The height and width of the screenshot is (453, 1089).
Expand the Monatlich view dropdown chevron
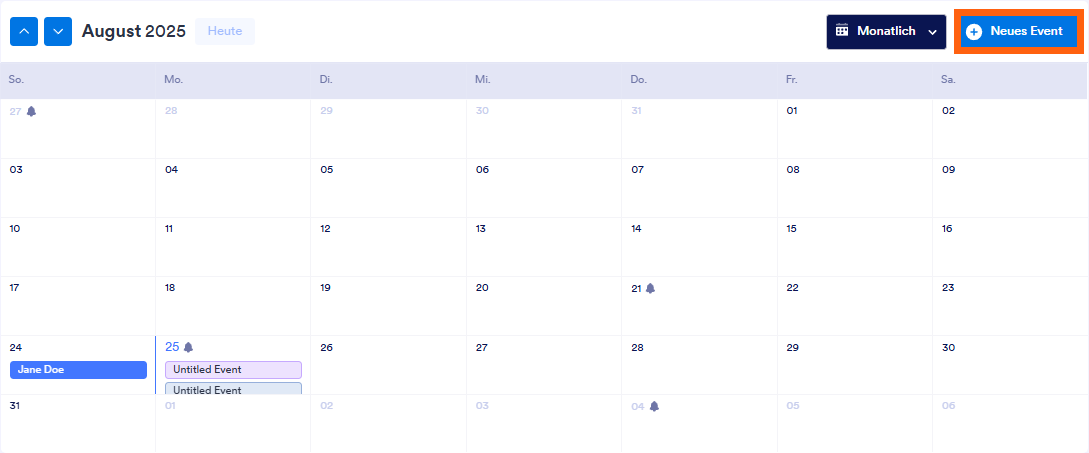[x=932, y=32]
